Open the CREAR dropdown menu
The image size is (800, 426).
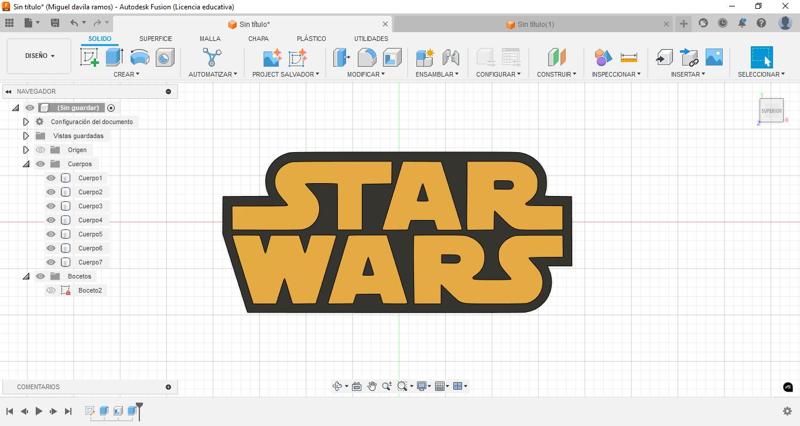[126, 74]
